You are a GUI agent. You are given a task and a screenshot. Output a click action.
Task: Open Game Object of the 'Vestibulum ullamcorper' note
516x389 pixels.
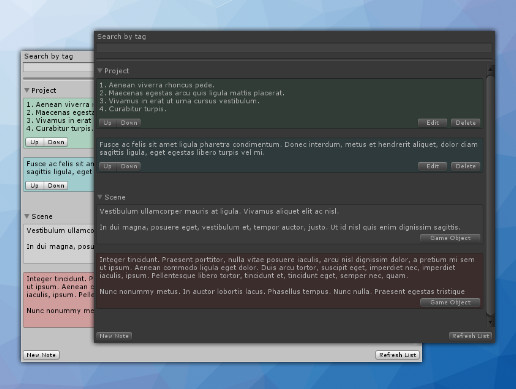coord(450,238)
